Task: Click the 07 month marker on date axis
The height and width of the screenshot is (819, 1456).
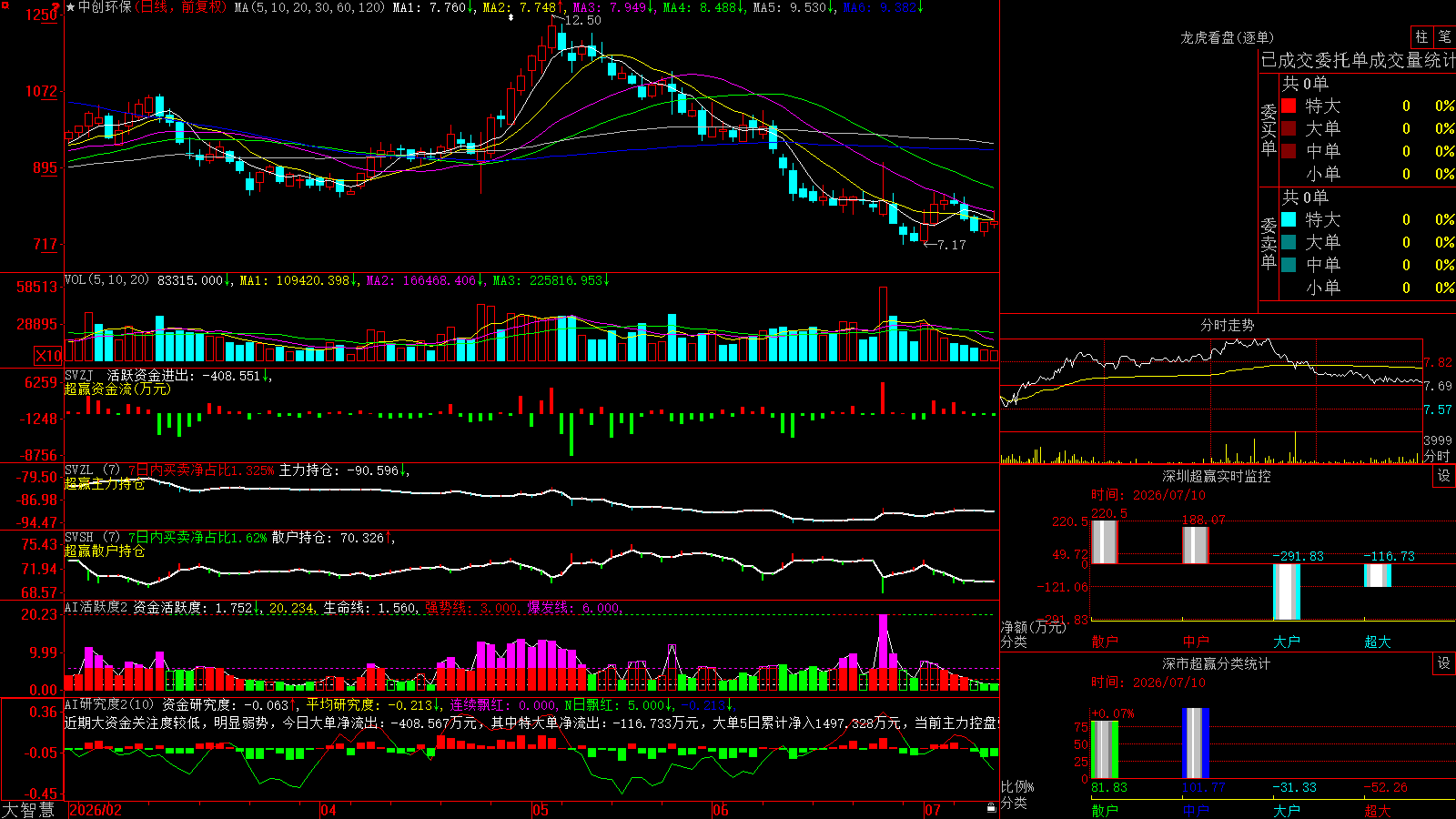Action: pos(933,810)
